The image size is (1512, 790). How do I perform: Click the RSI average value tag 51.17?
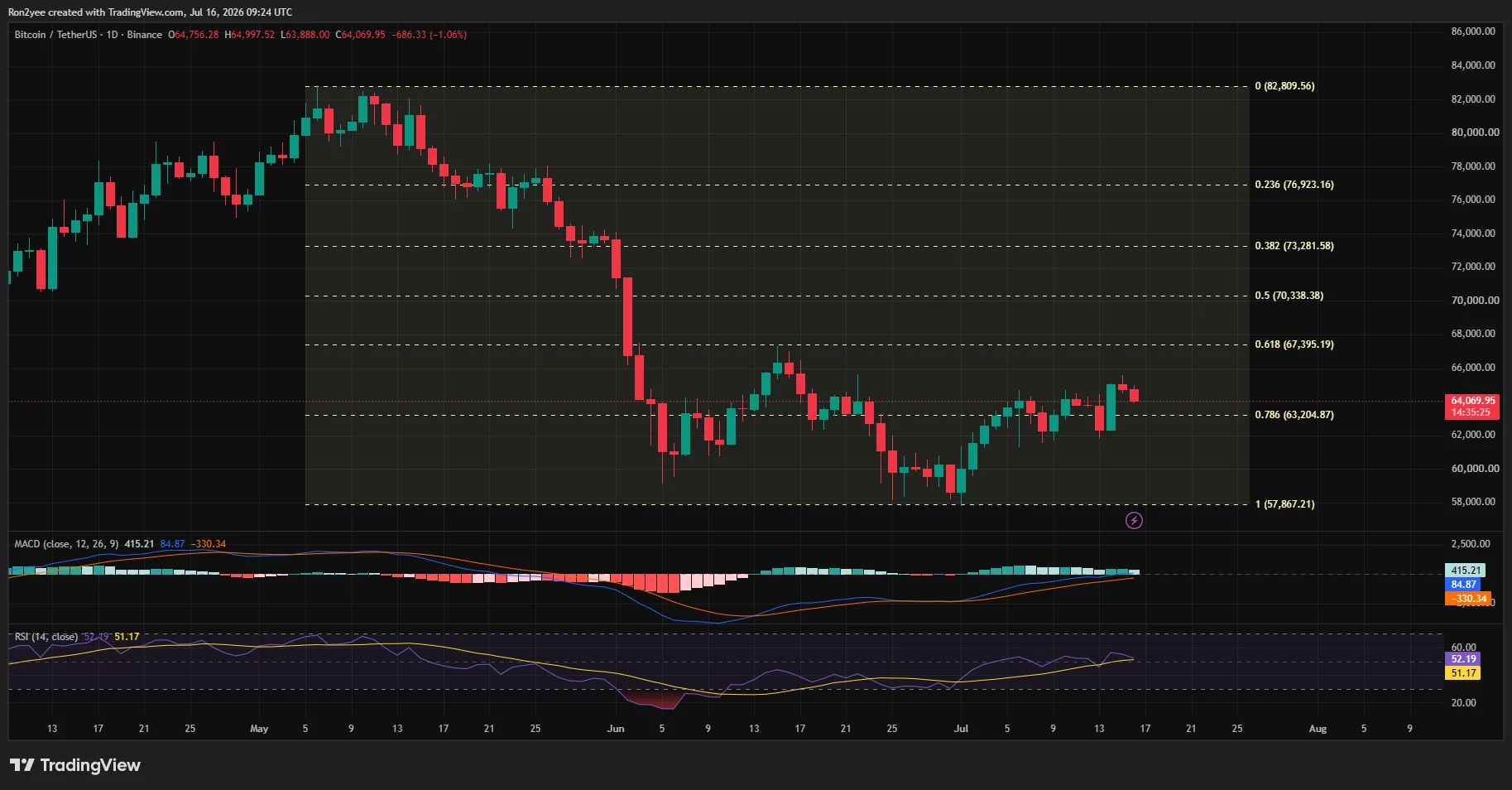1463,673
